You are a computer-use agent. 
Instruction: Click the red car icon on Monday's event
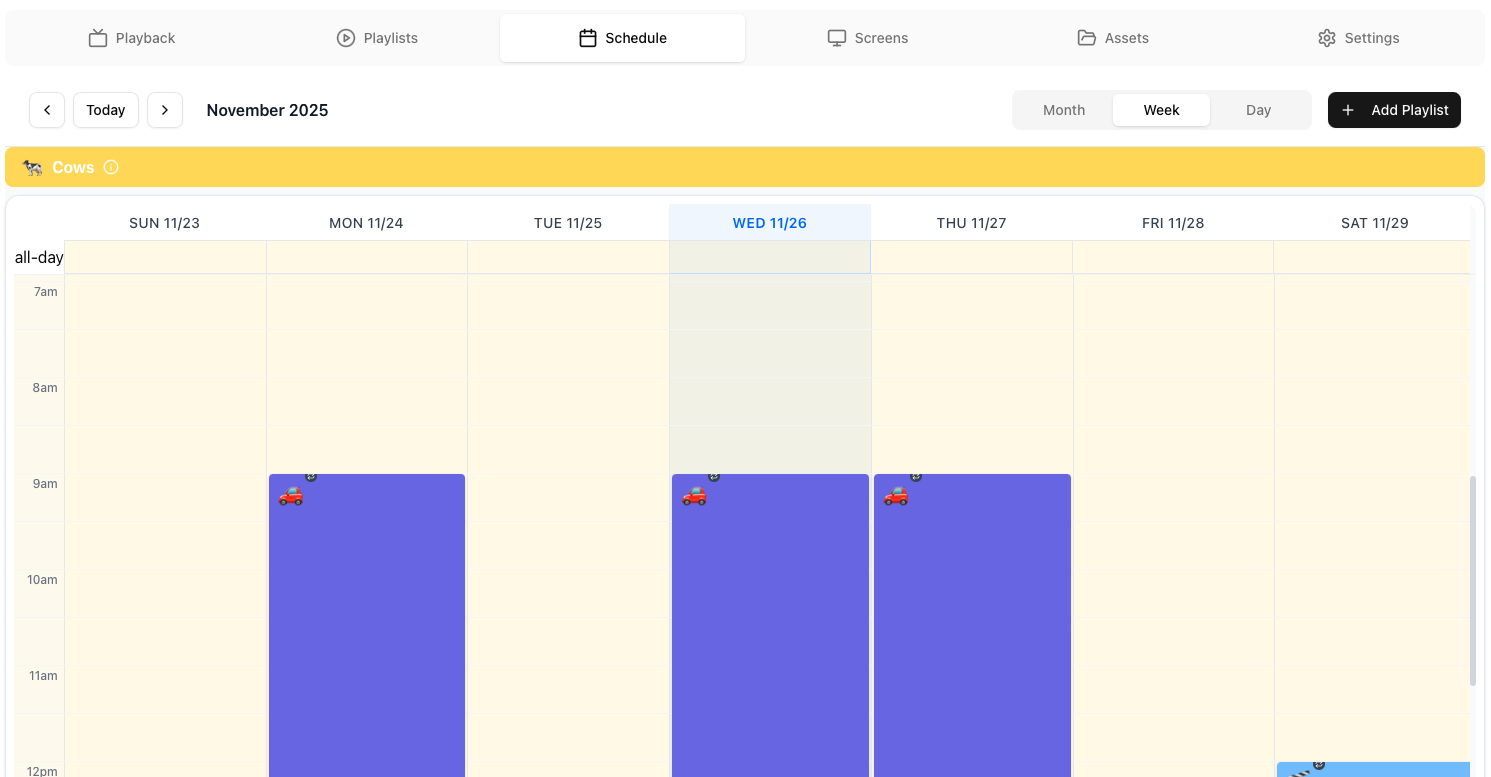(x=291, y=495)
